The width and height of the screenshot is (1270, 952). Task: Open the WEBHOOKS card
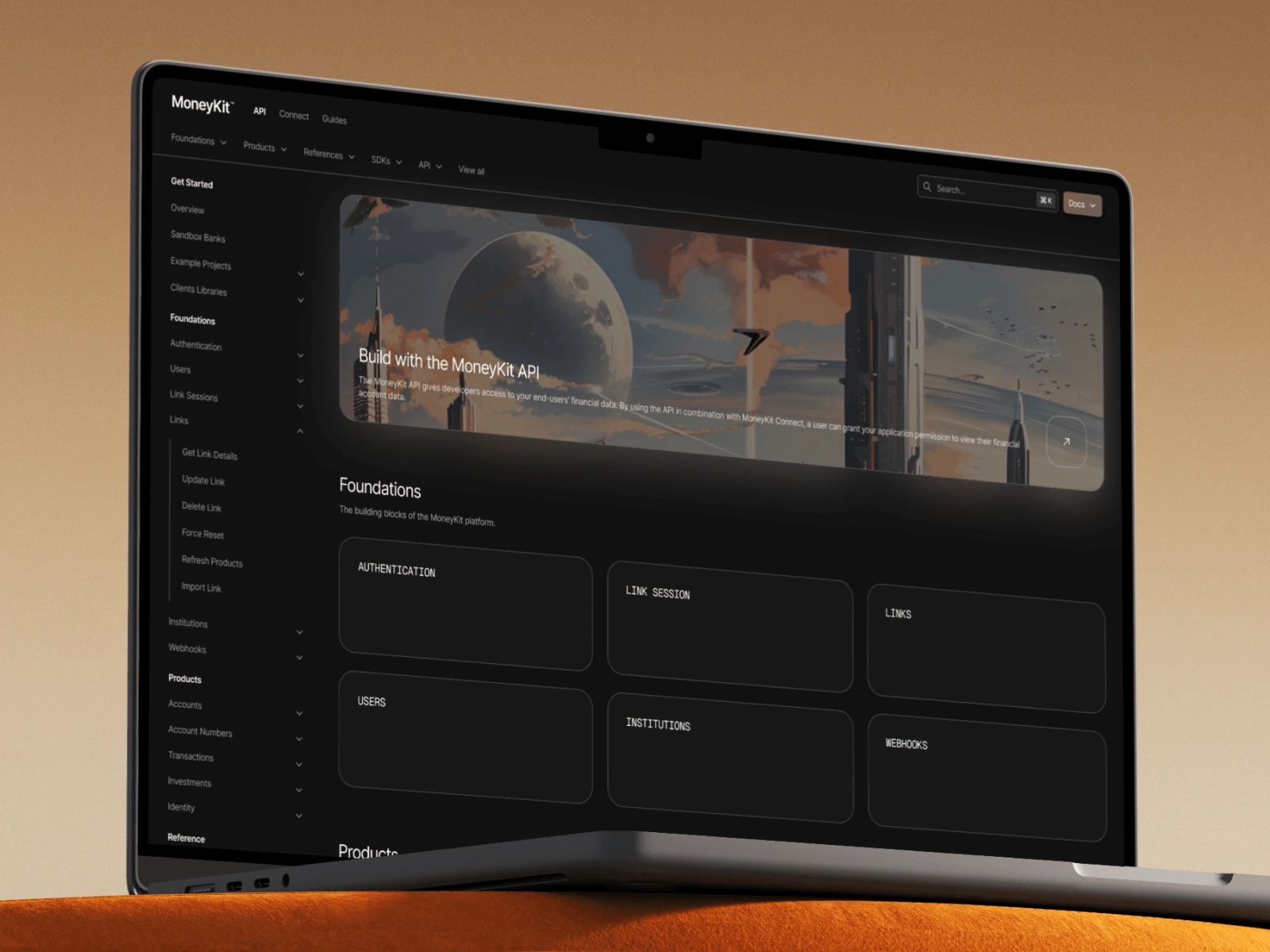click(x=987, y=777)
